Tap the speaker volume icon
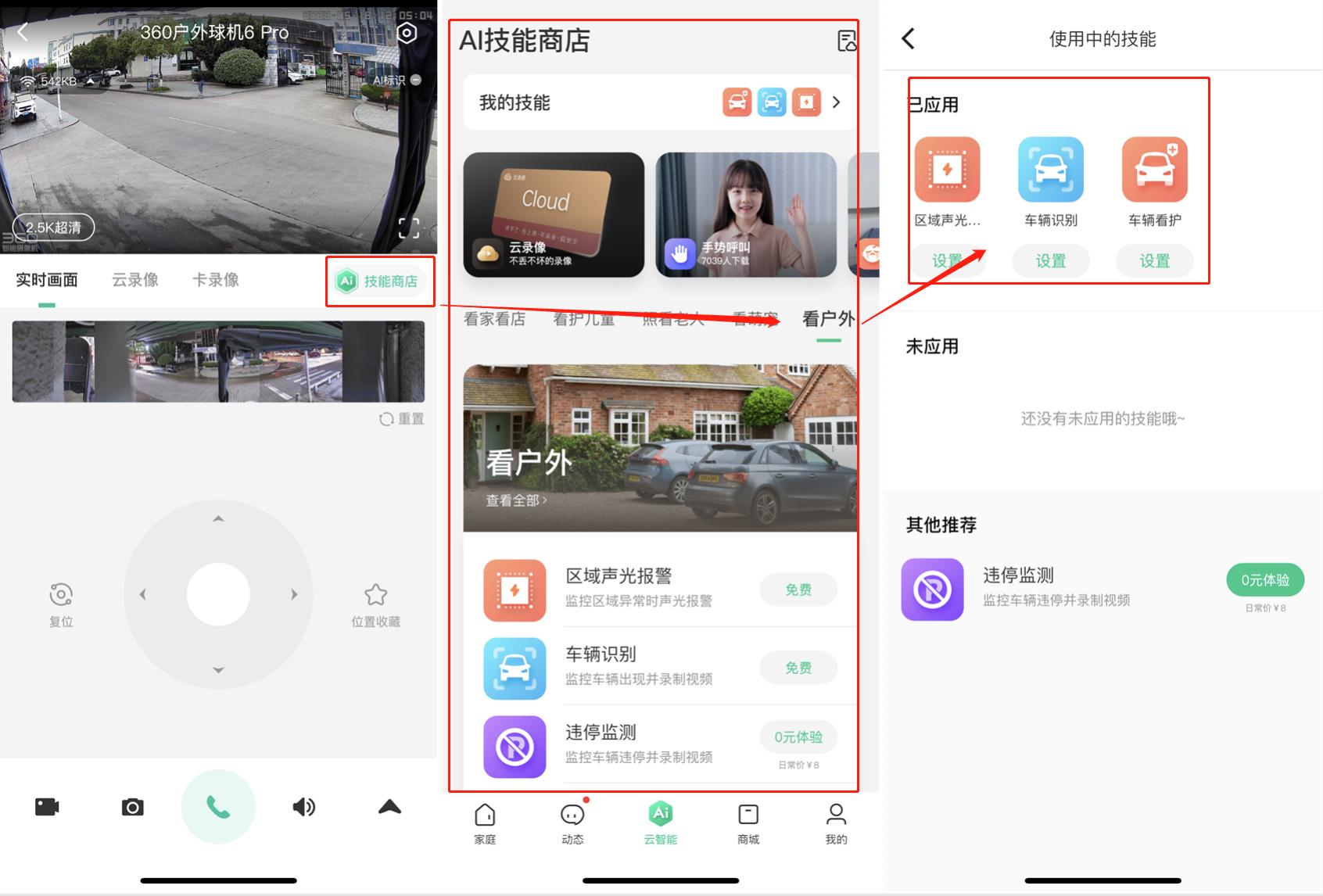 (x=304, y=807)
